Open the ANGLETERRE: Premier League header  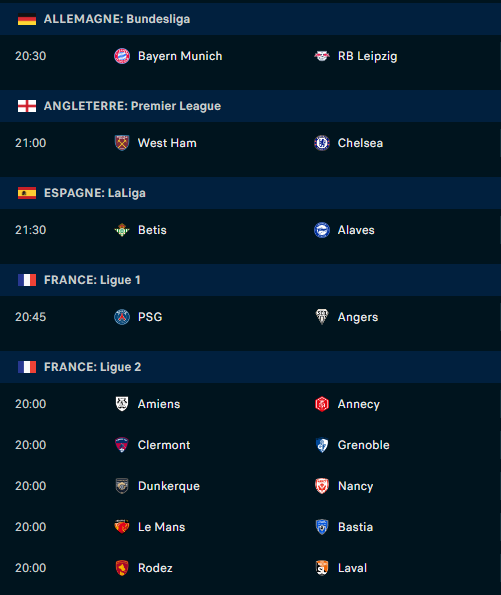(250, 106)
